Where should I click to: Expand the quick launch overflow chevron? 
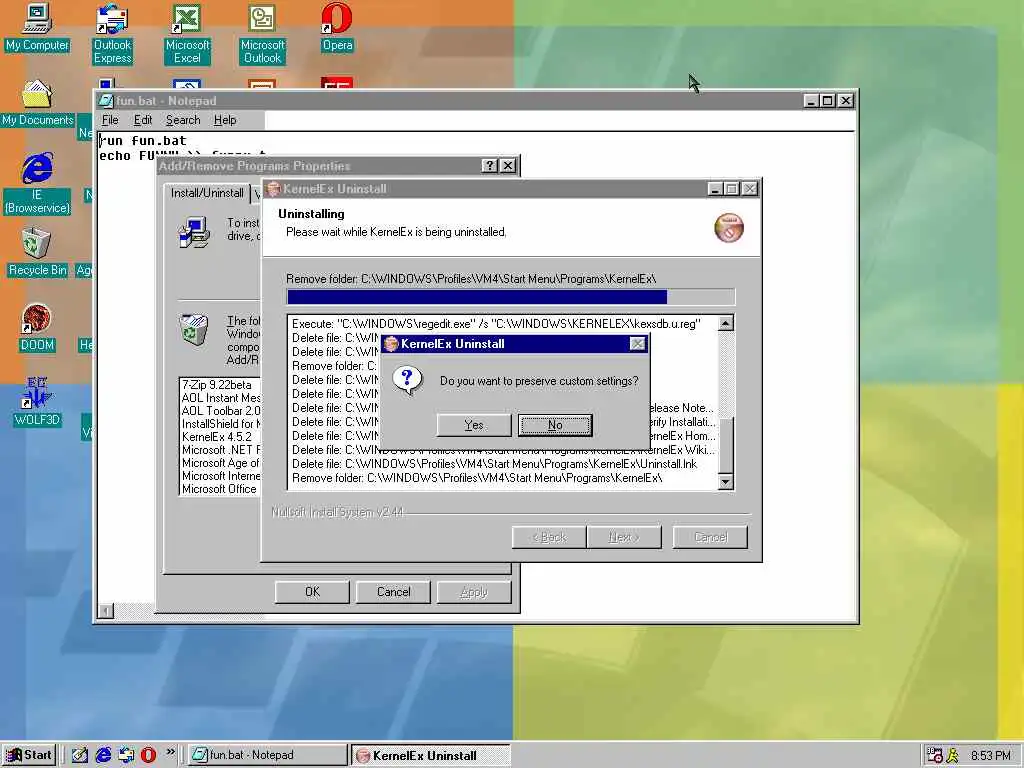tap(170, 752)
